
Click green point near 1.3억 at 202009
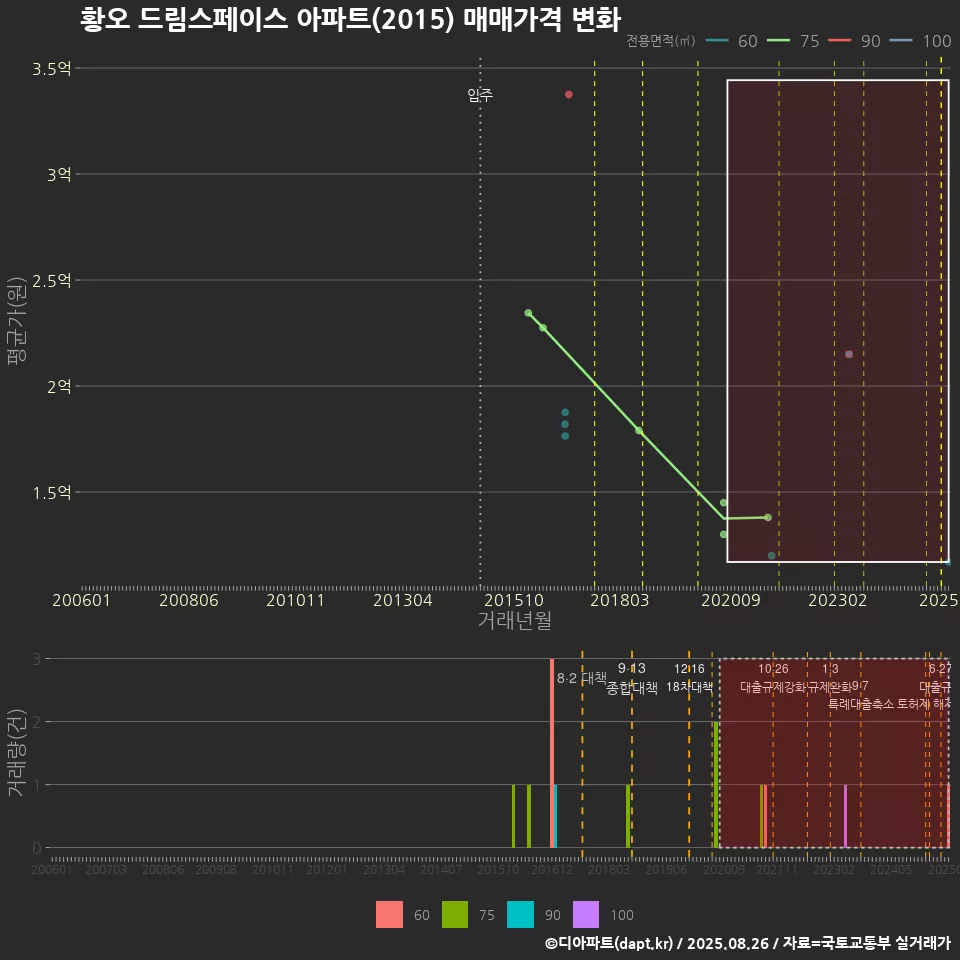click(723, 534)
